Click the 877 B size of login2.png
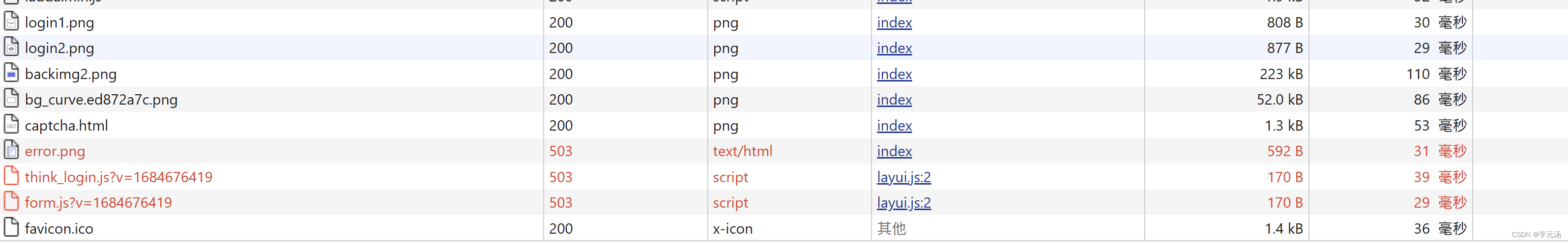This screenshot has width=1568, height=243. (1285, 48)
